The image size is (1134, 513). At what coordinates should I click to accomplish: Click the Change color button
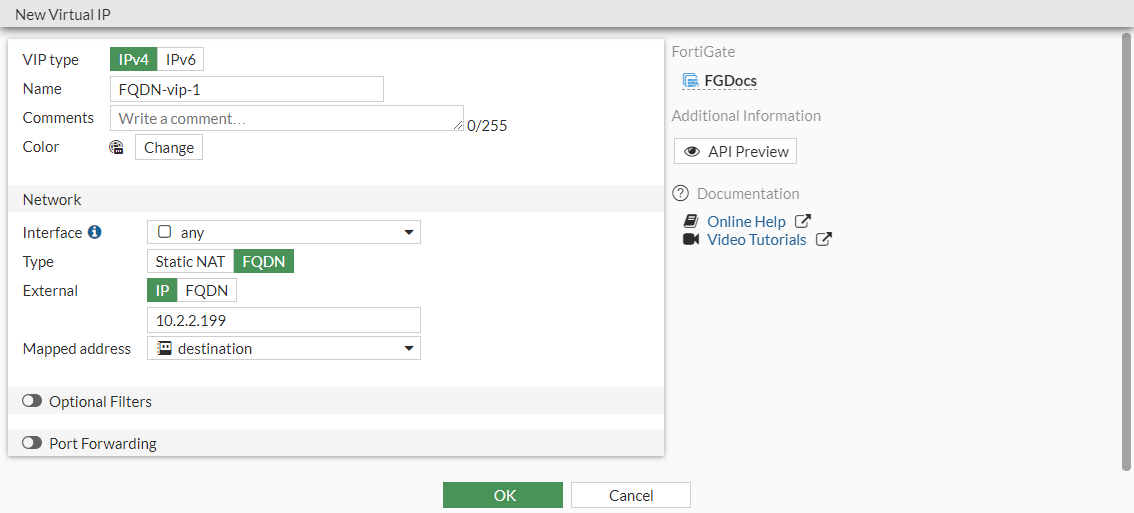pyautogui.click(x=169, y=148)
